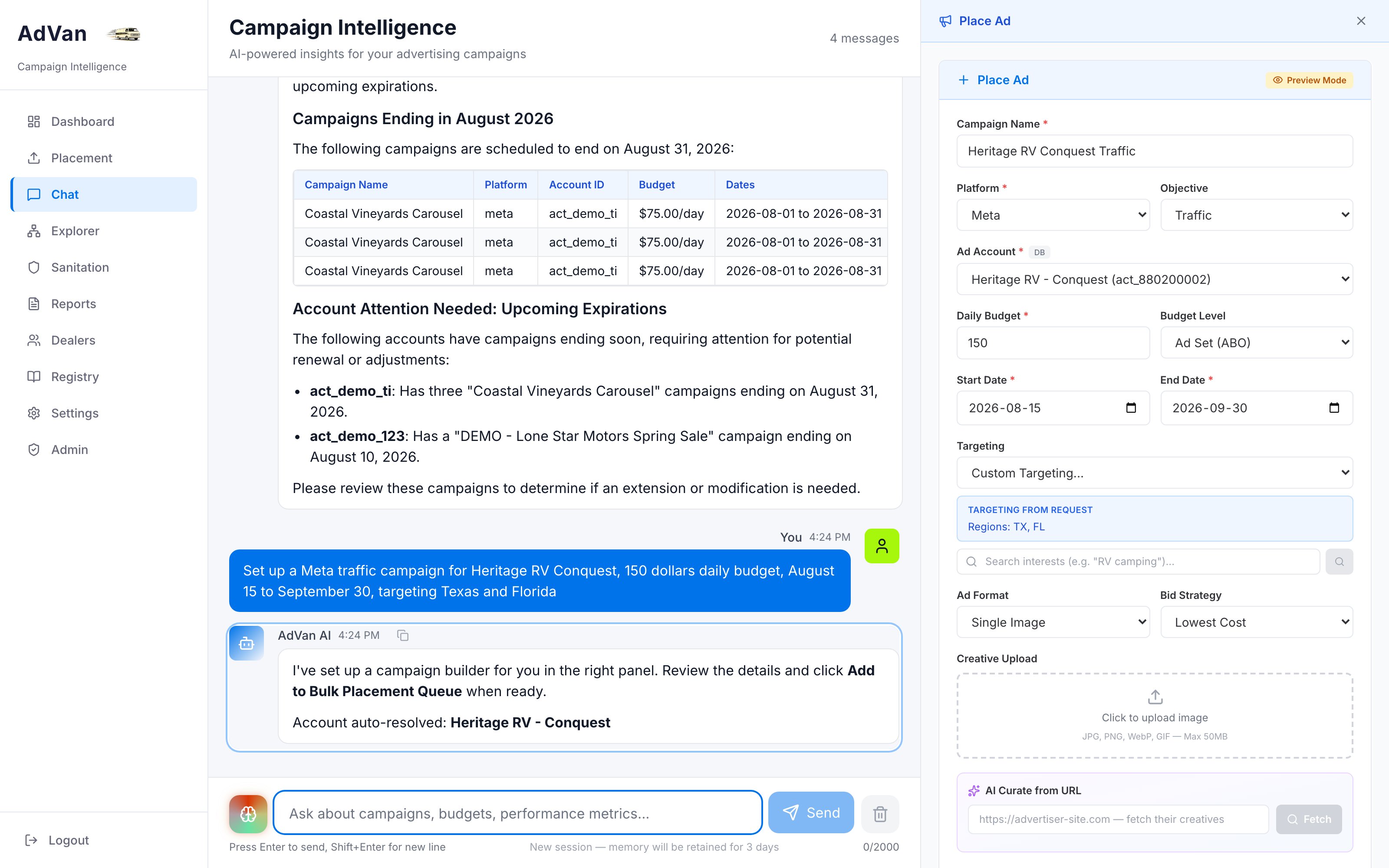Click the Sanitation shield icon
Image resolution: width=1389 pixels, height=868 pixels.
click(34, 267)
